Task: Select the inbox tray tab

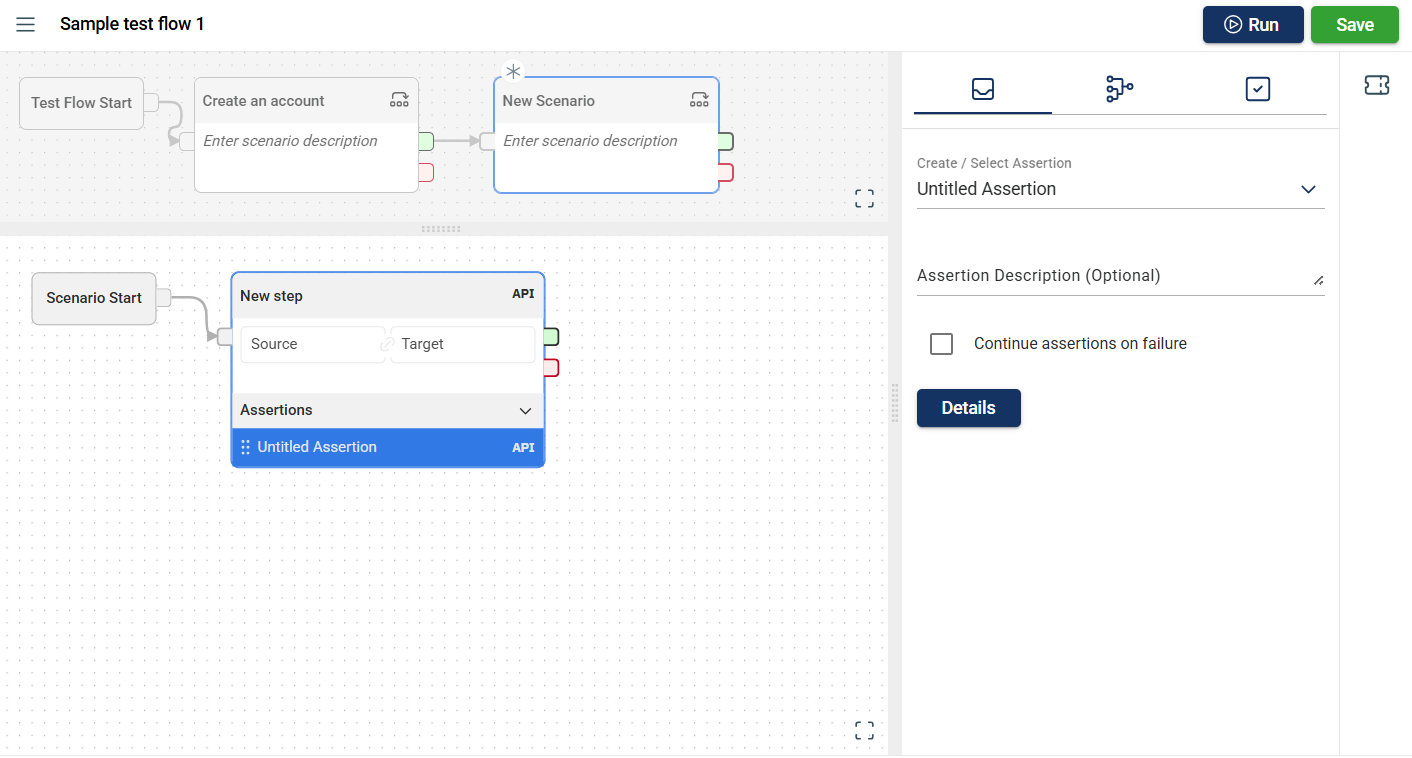Action: (x=982, y=89)
